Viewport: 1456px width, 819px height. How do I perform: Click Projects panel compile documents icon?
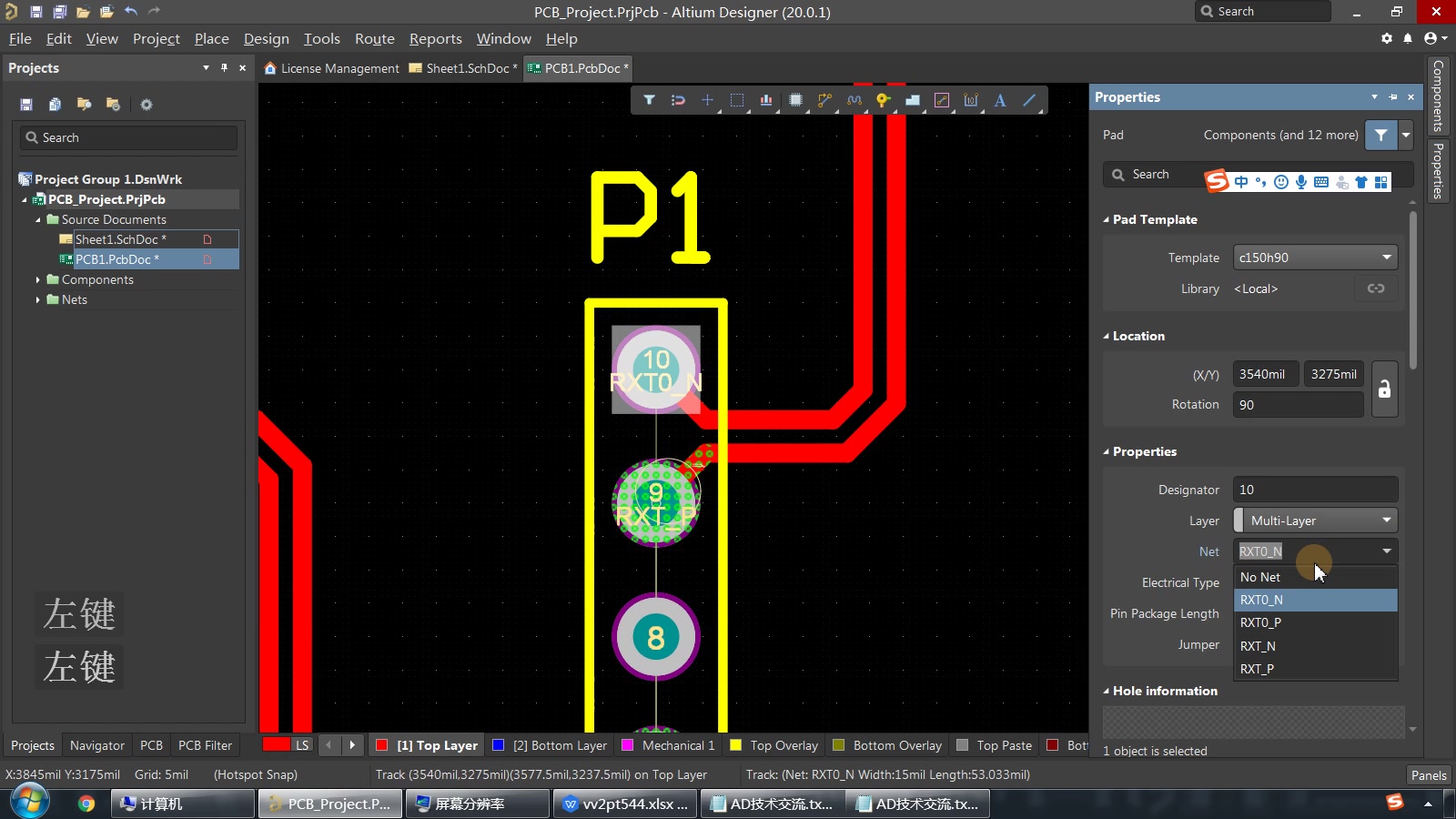pyautogui.click(x=56, y=105)
